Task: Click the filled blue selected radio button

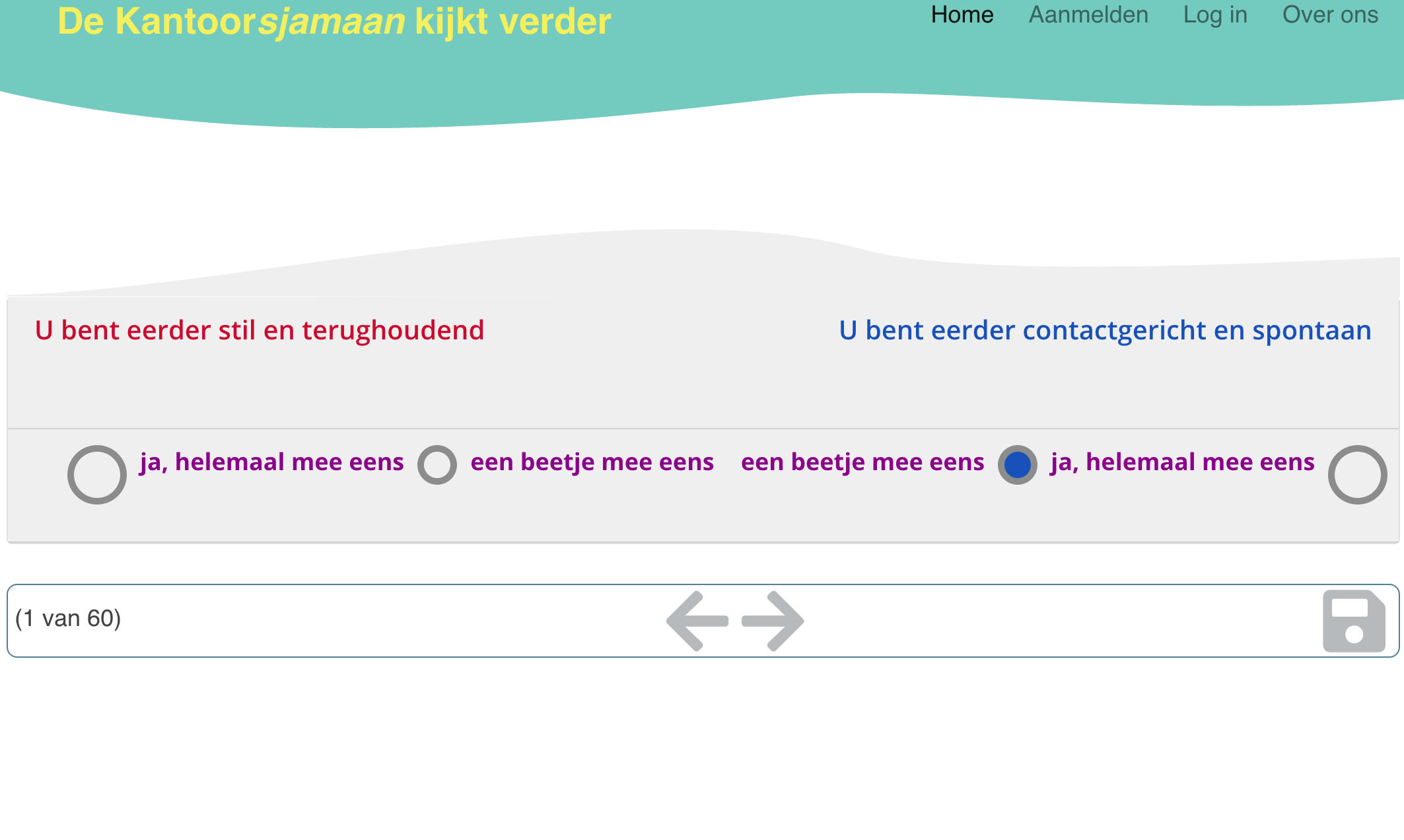Action: coord(1017,464)
